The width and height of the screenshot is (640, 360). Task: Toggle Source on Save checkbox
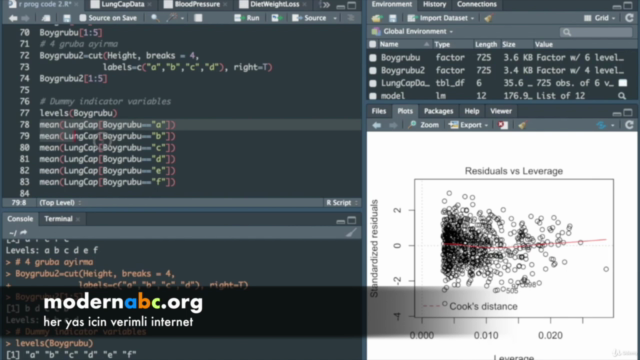point(83,18)
